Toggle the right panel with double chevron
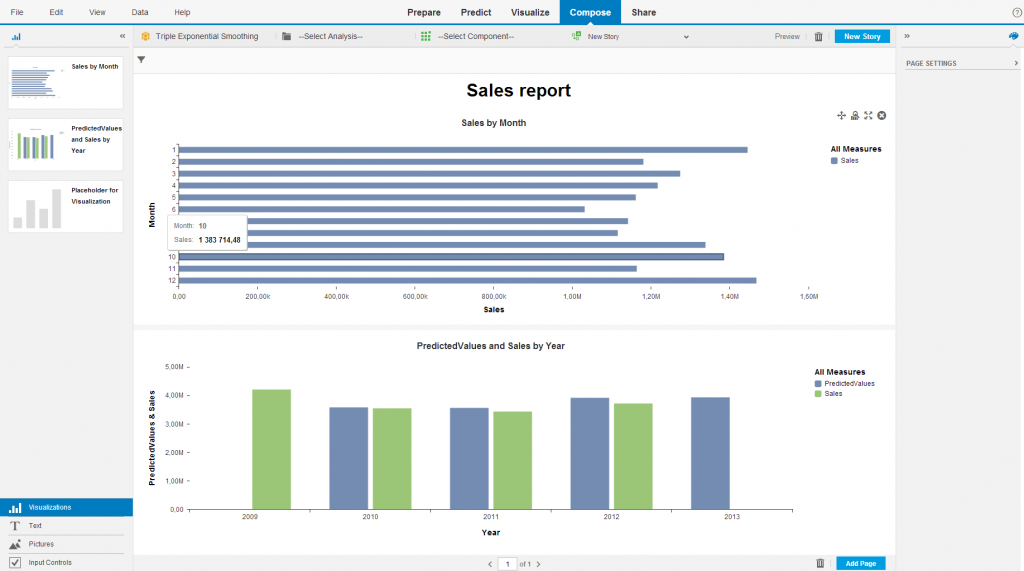The width and height of the screenshot is (1024, 571). 907,36
